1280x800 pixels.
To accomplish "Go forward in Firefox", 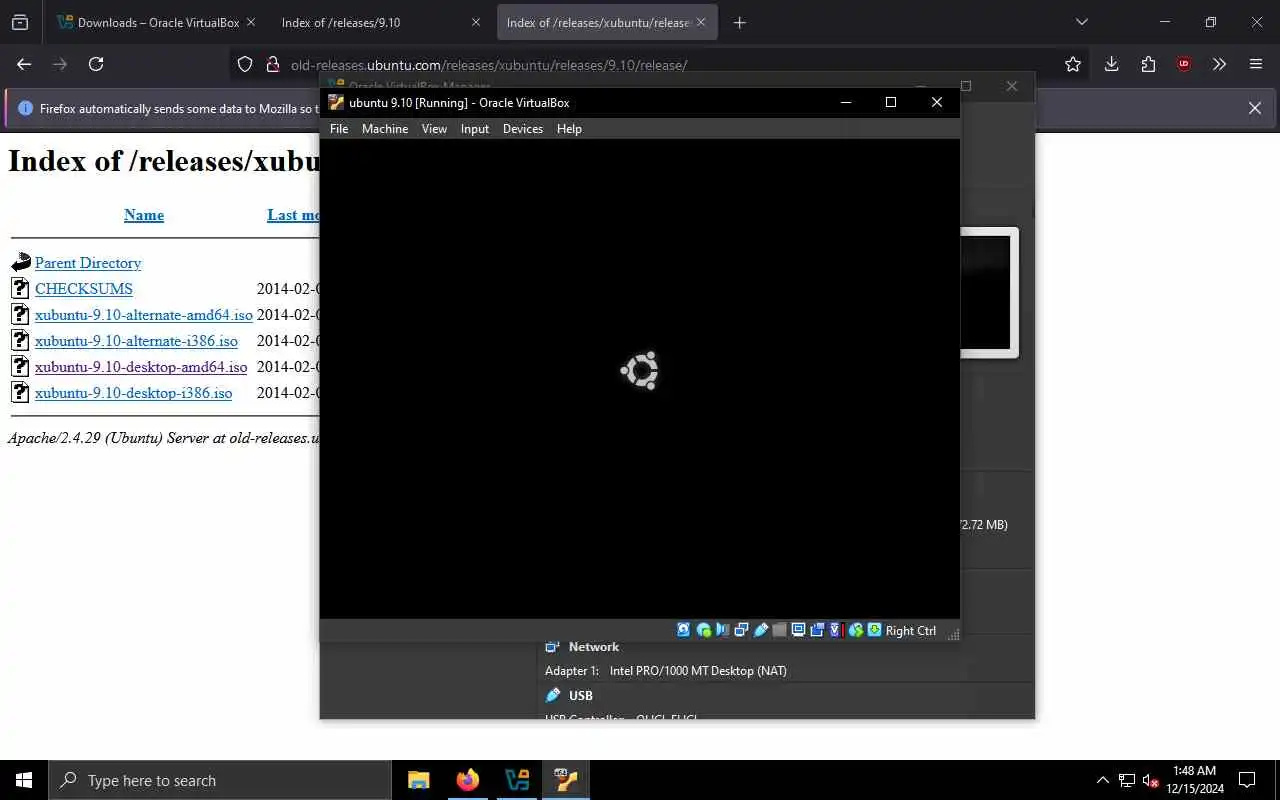I will tap(60, 64).
